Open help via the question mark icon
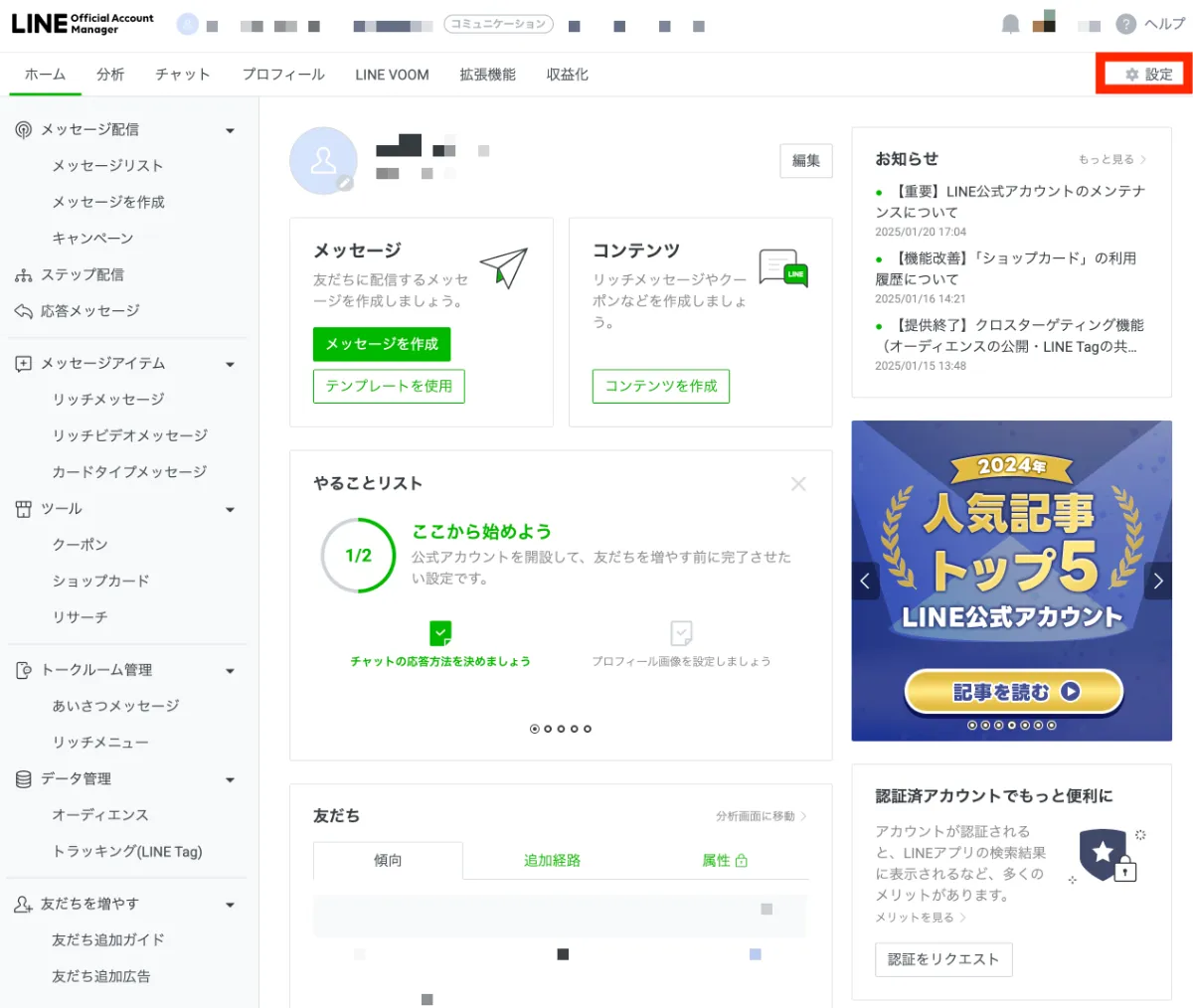The image size is (1193, 1008). [1124, 23]
